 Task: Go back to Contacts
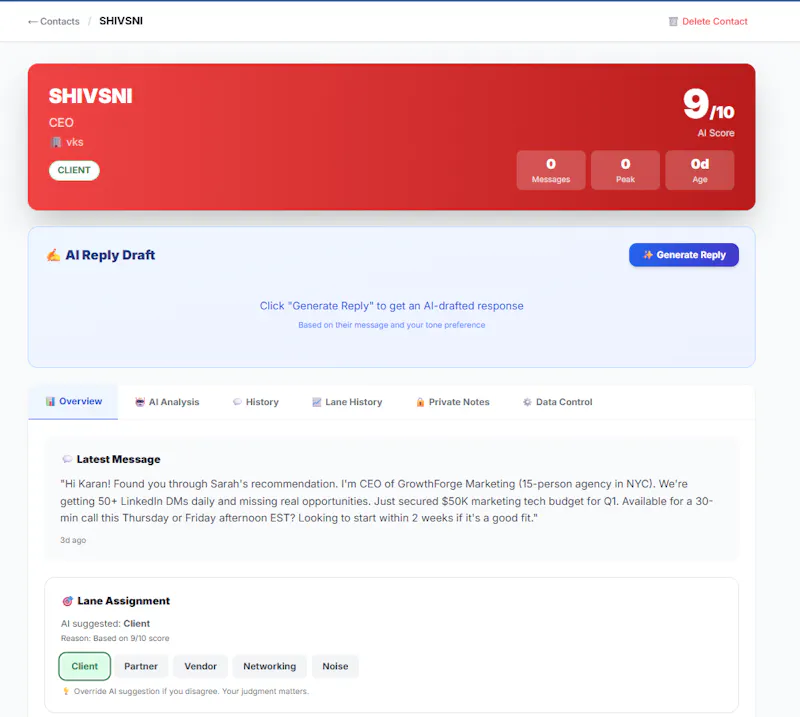point(54,21)
